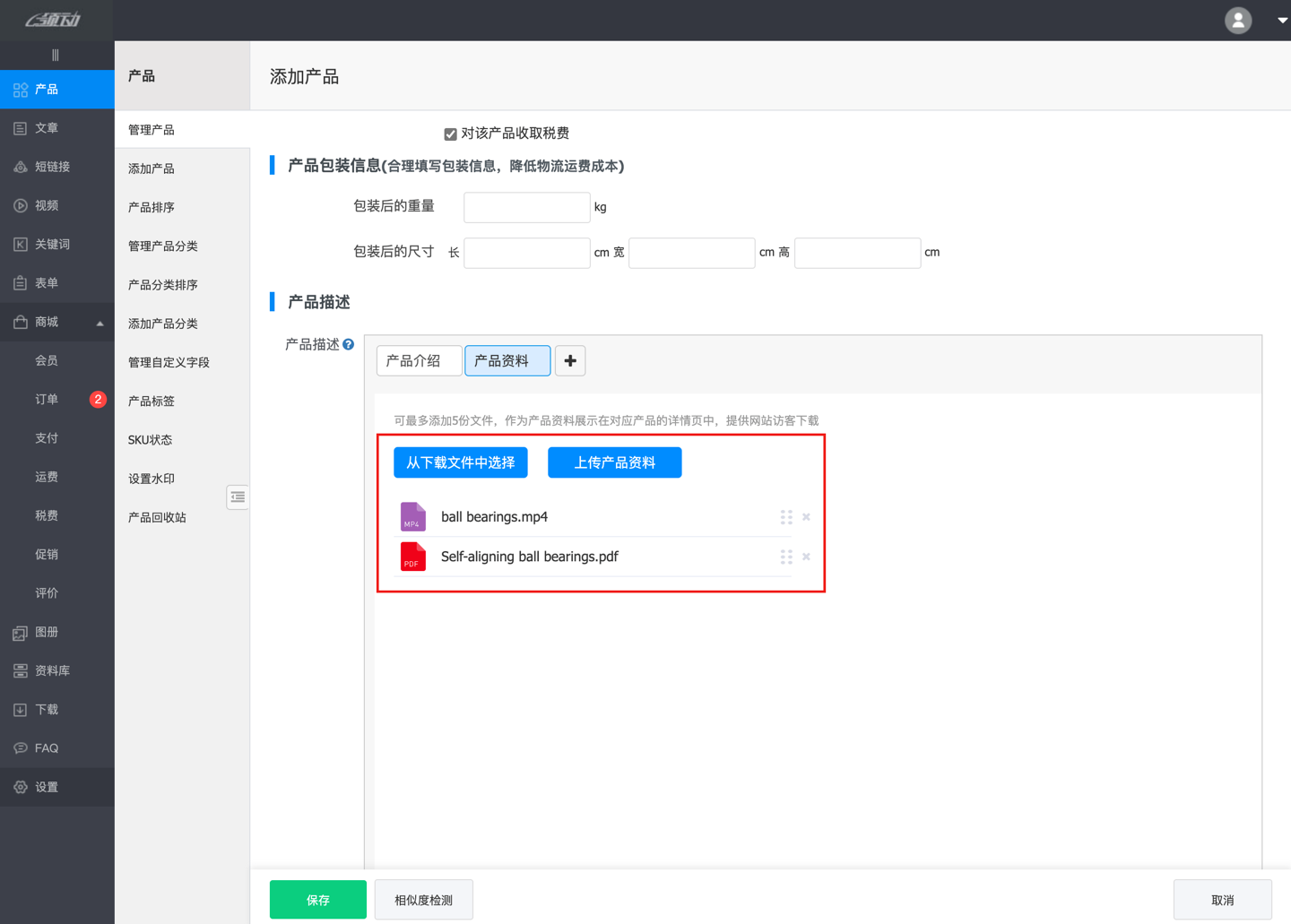This screenshot has height=924, width=1291.
Task: Switch to the 产品介绍 tab
Action: coord(419,360)
